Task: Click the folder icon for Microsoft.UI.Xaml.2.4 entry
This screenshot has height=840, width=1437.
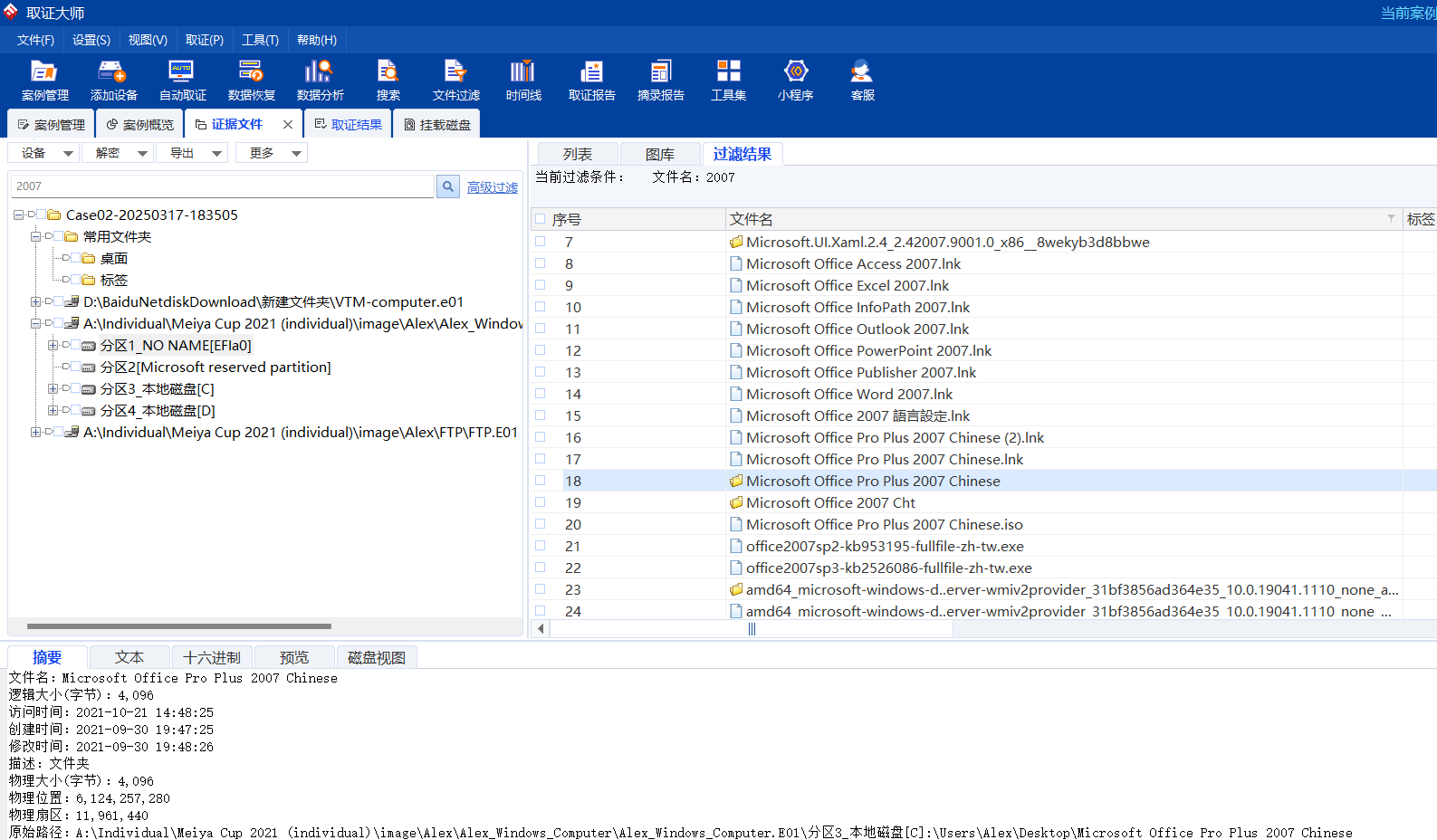Action: pos(736,242)
